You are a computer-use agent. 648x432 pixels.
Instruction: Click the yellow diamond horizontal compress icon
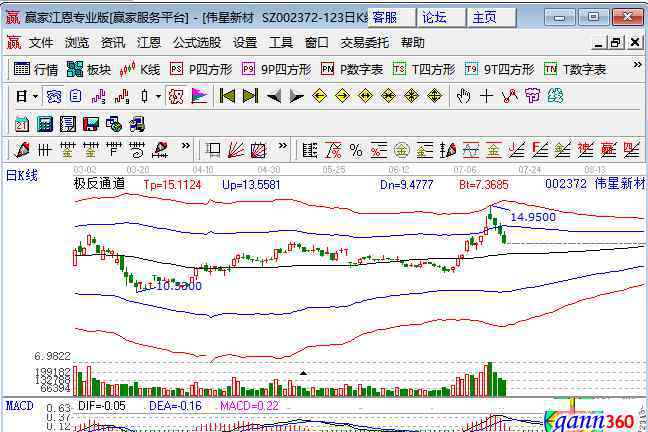(388, 96)
